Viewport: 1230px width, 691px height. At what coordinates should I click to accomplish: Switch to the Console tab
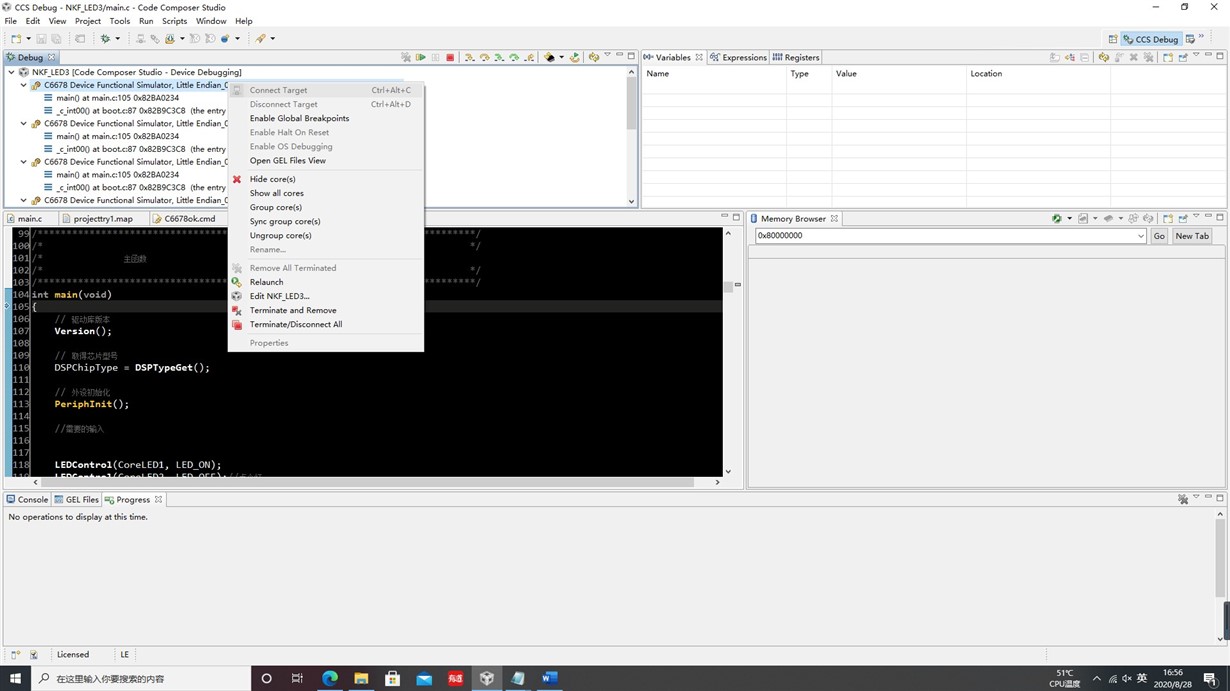[x=27, y=499]
